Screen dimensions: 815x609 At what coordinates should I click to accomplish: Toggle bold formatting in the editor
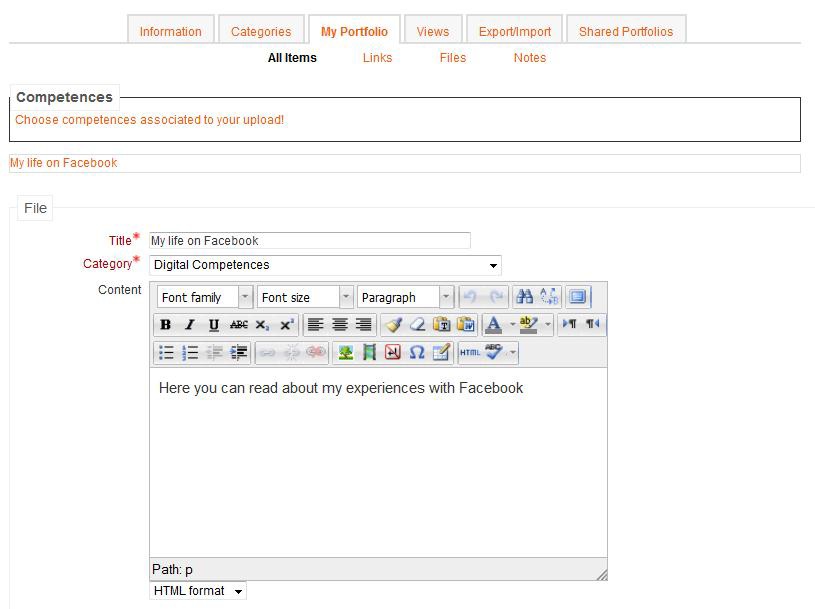166,325
